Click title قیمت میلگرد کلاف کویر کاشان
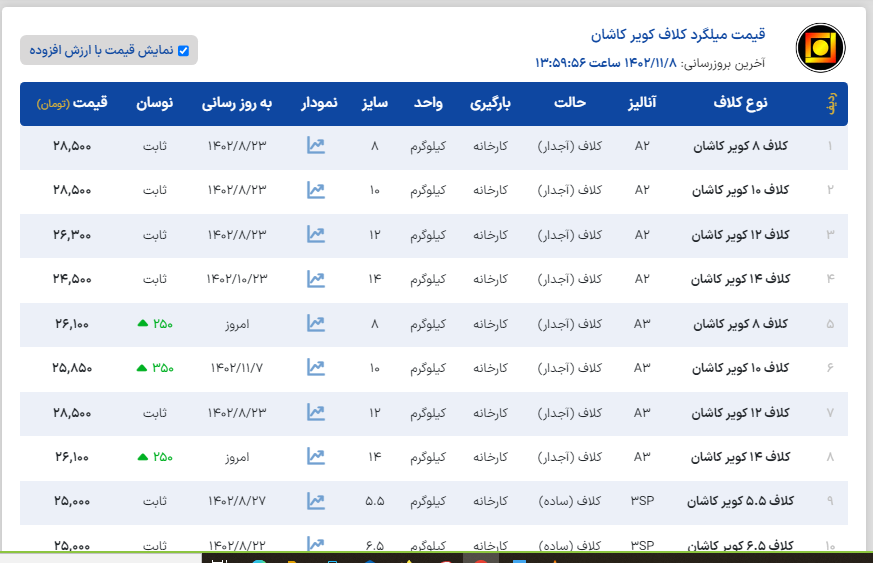Screen dimensions: 873x563 (679, 35)
